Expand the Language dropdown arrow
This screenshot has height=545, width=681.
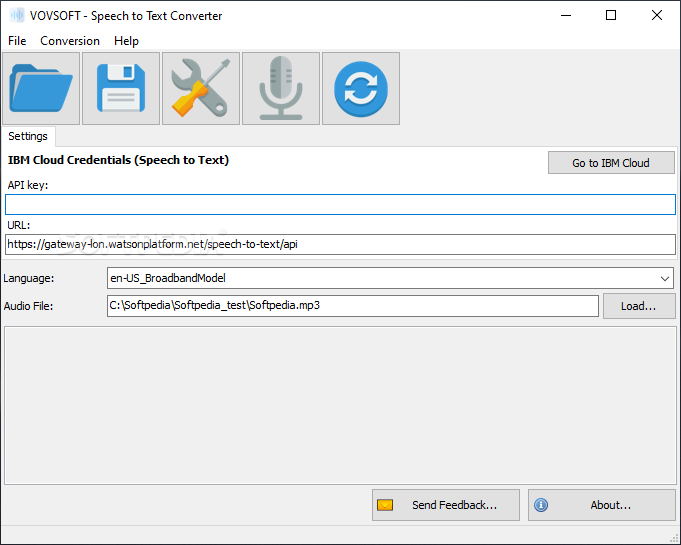pos(664,278)
